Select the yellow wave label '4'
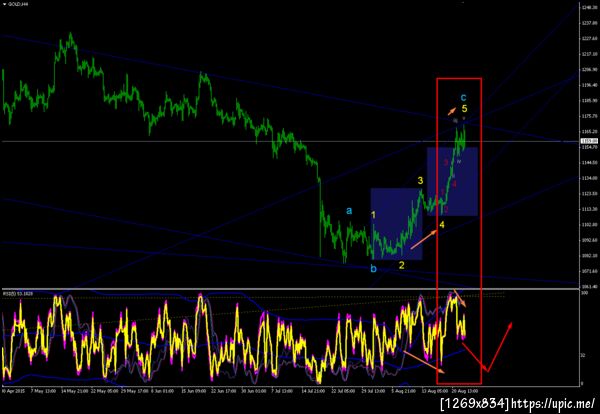 coord(442,225)
